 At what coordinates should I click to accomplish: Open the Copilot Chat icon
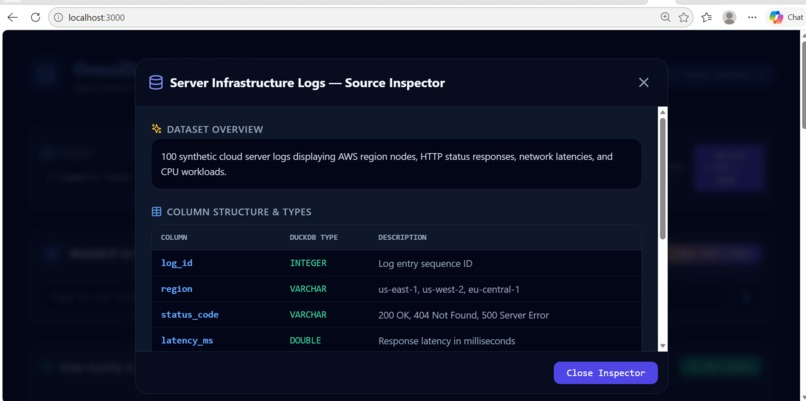click(776, 17)
